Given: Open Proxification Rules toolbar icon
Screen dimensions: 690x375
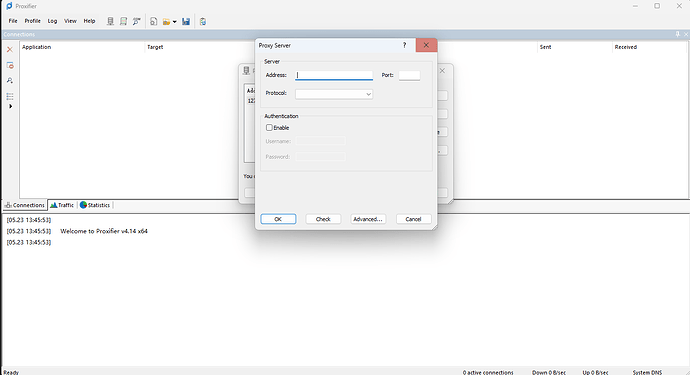Looking at the screenshot, I should [124, 21].
